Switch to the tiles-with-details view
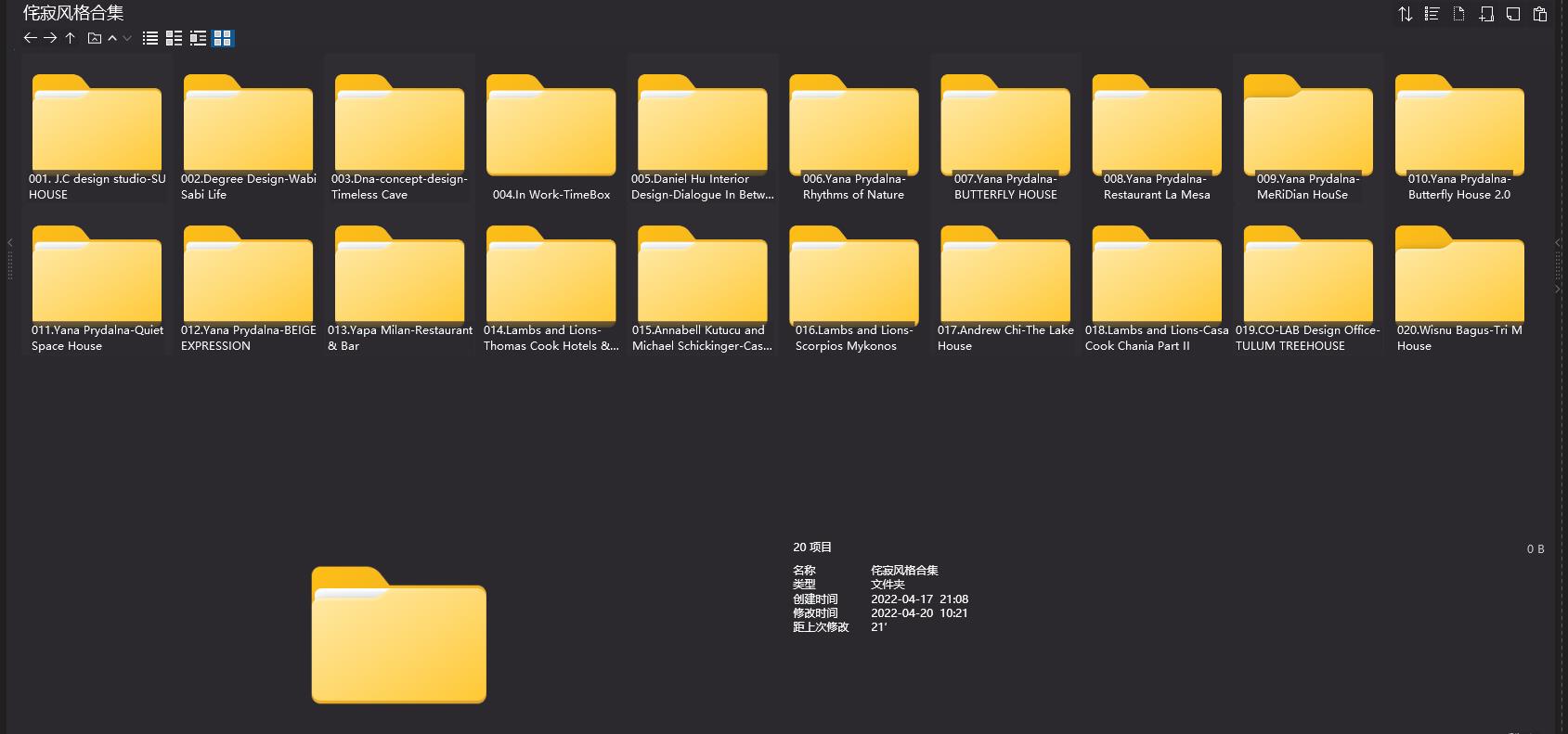Image resolution: width=1568 pixels, height=734 pixels. (198, 38)
